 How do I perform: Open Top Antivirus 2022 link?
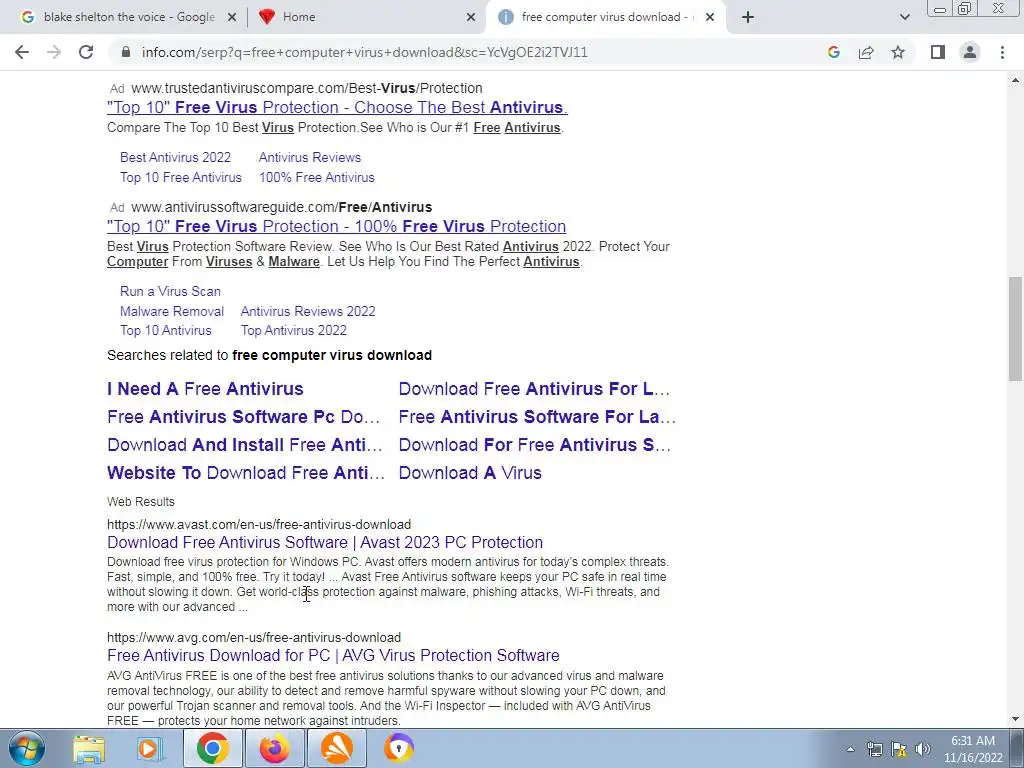pos(294,330)
